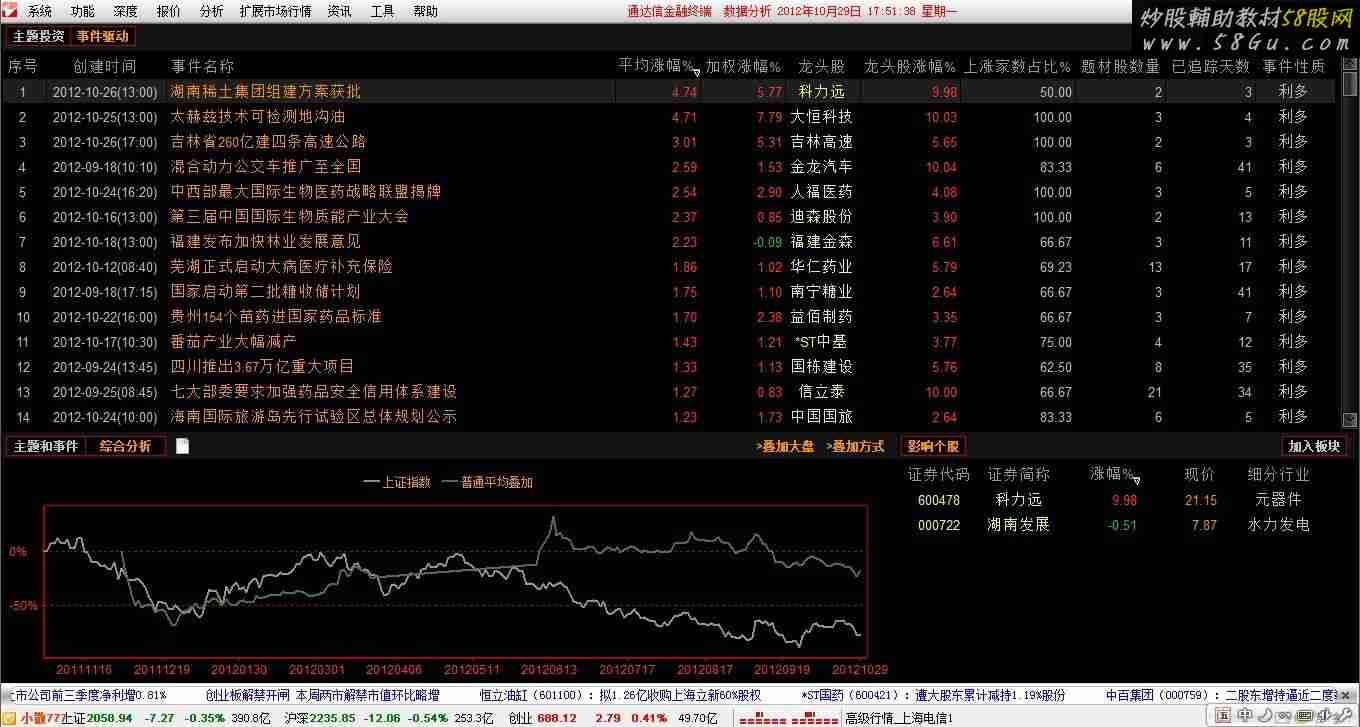Screen dimensions: 1360x727
Task: Switch to the 综合分析 tab
Action: pyautogui.click(x=125, y=446)
